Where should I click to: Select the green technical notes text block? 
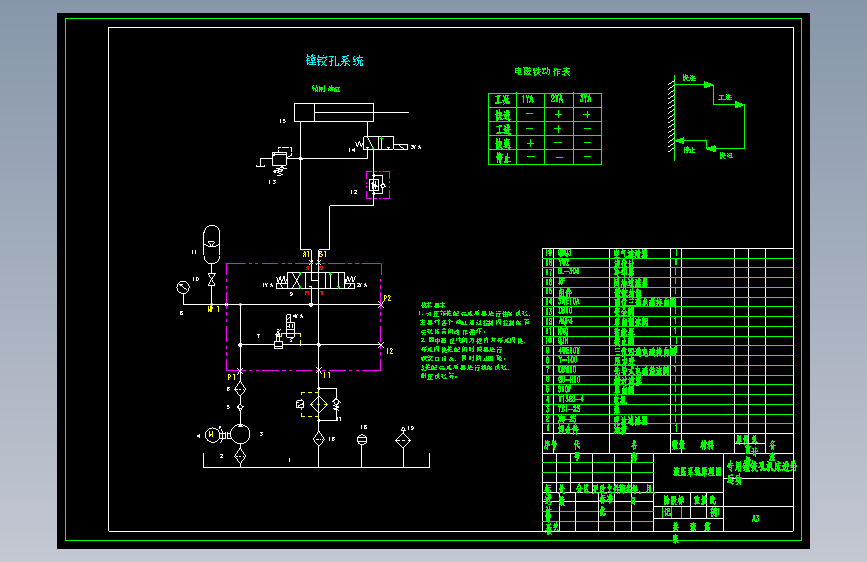pos(474,340)
